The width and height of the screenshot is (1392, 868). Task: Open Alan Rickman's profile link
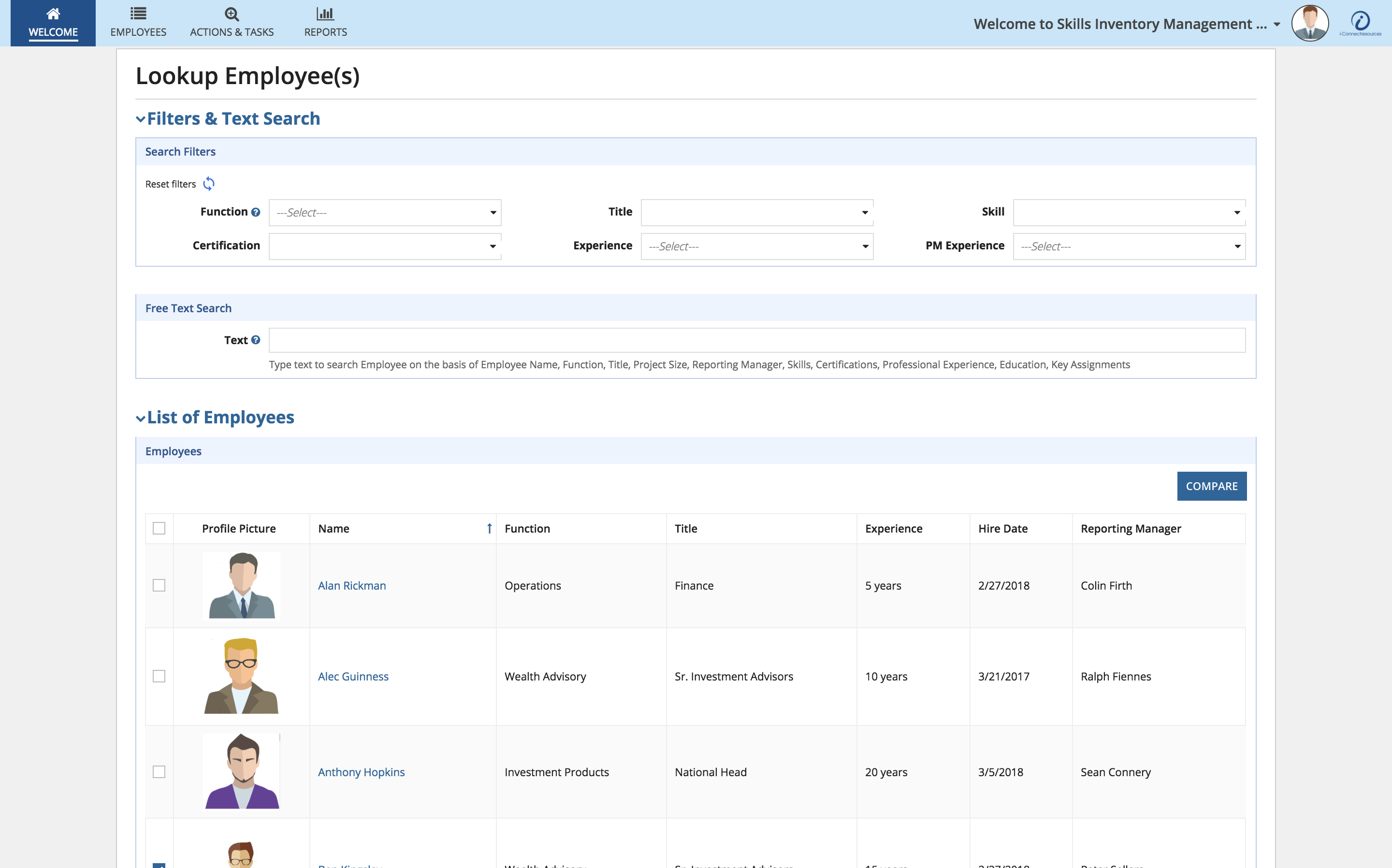(352, 586)
